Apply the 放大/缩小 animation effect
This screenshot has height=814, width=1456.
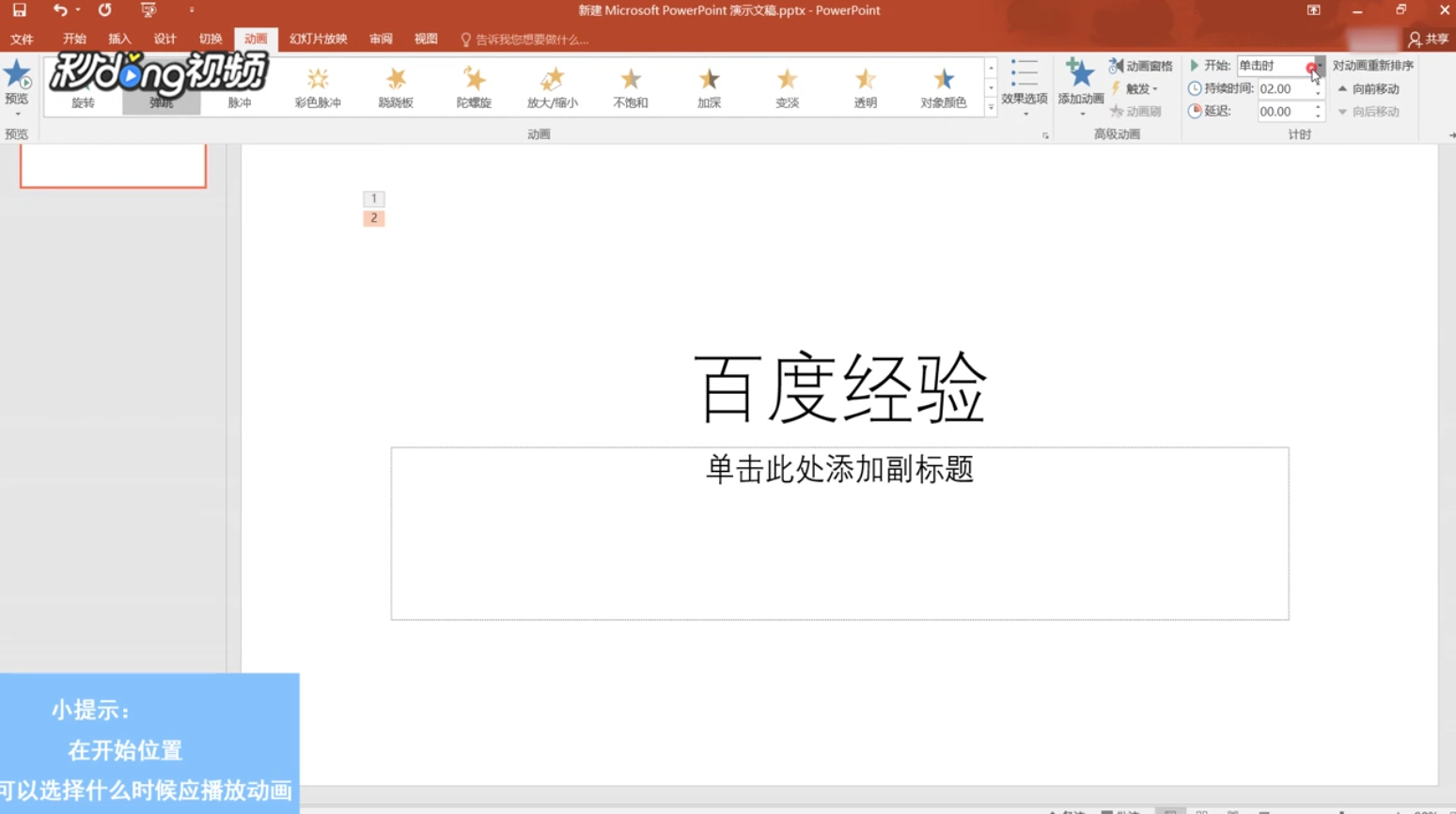553,87
